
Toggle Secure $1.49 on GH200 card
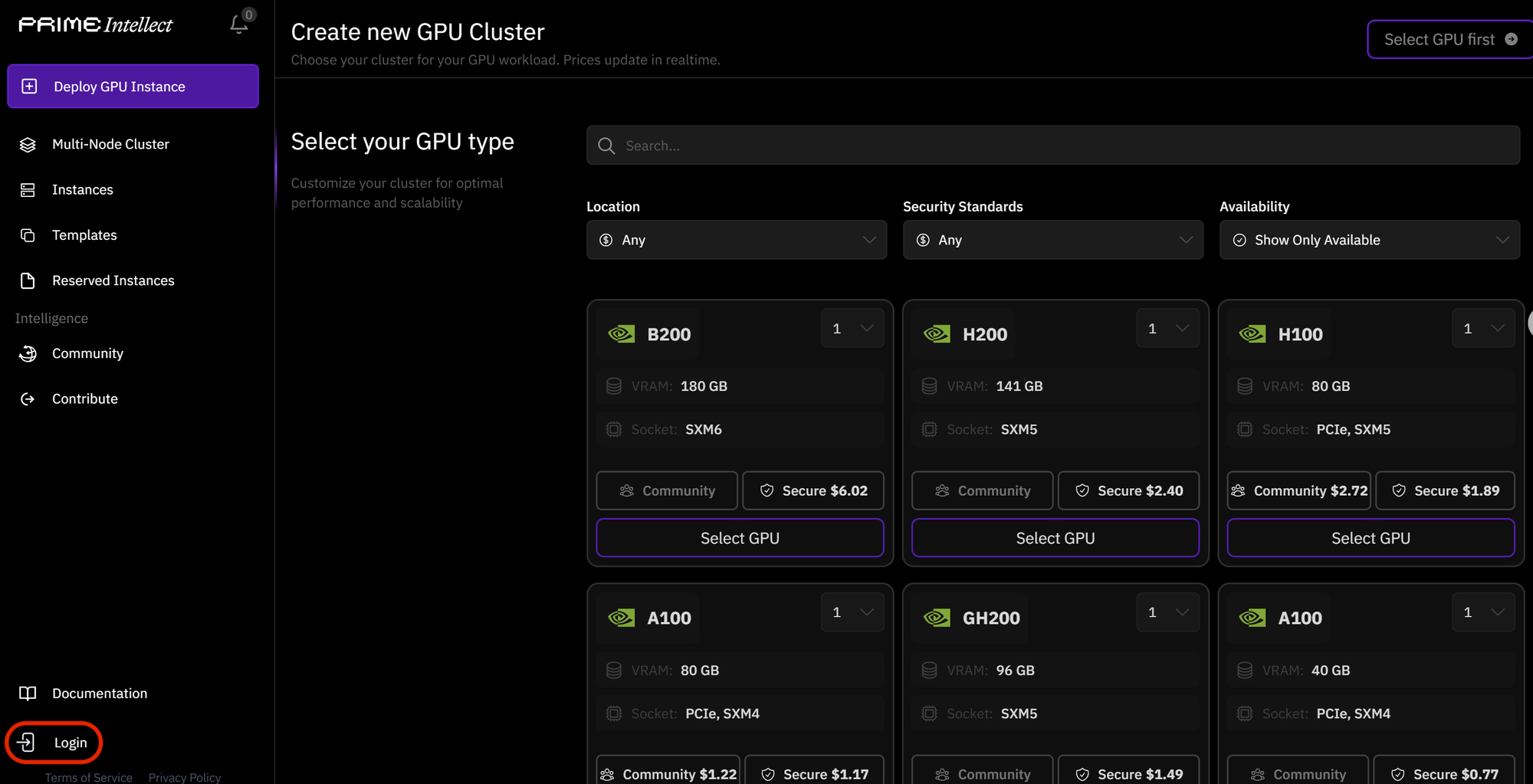1128,770
